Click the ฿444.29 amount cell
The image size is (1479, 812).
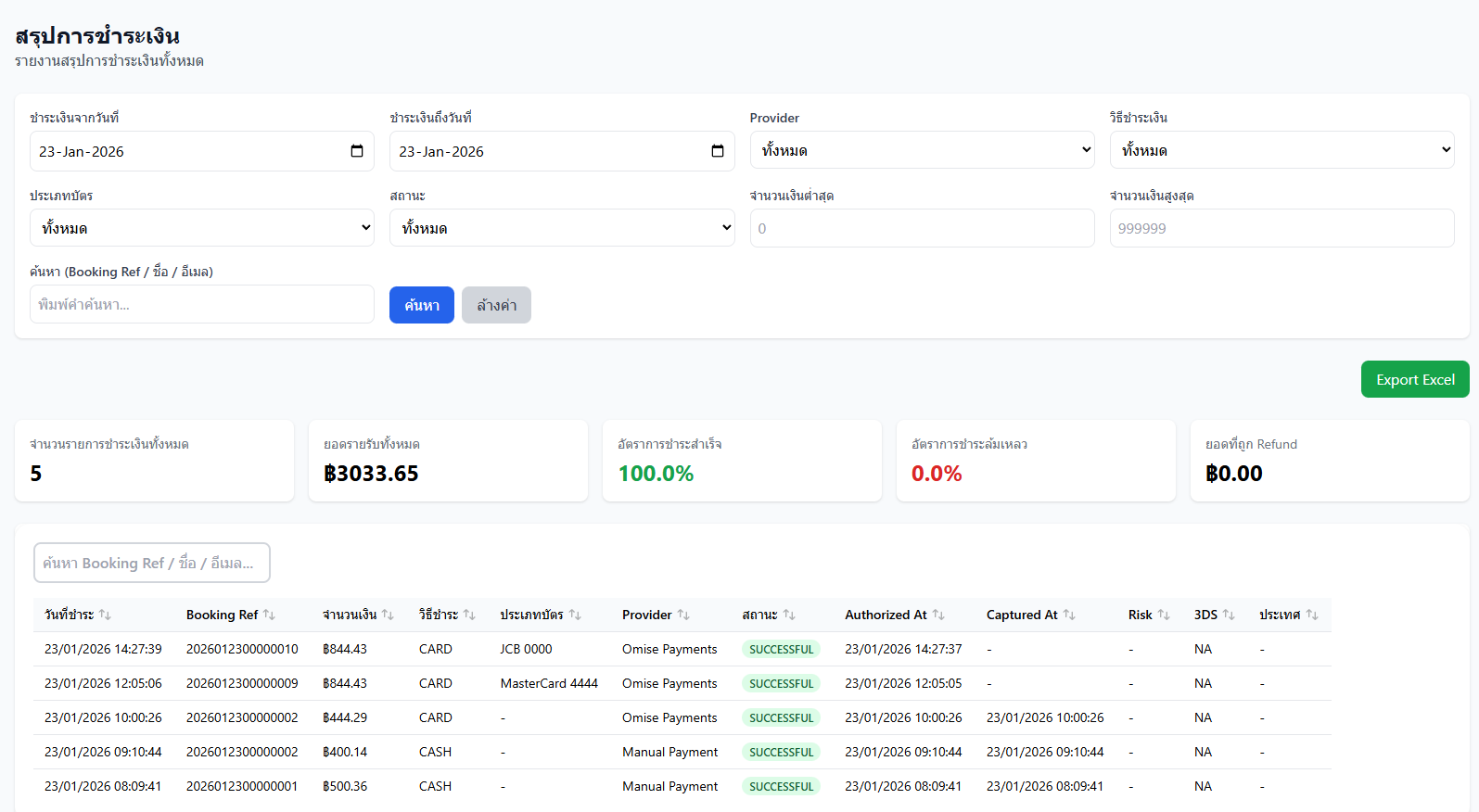(345, 717)
